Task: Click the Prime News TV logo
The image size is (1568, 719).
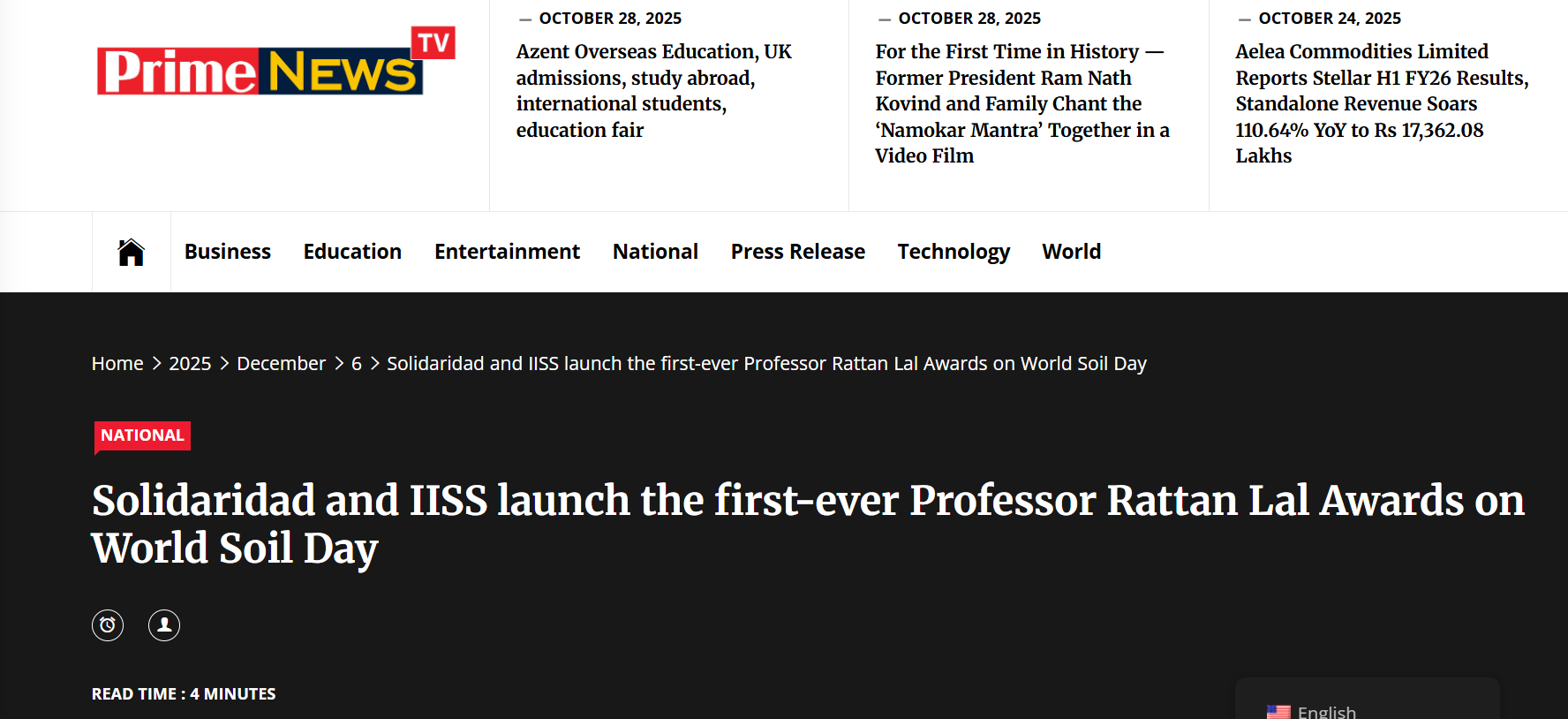Action: pos(275,62)
